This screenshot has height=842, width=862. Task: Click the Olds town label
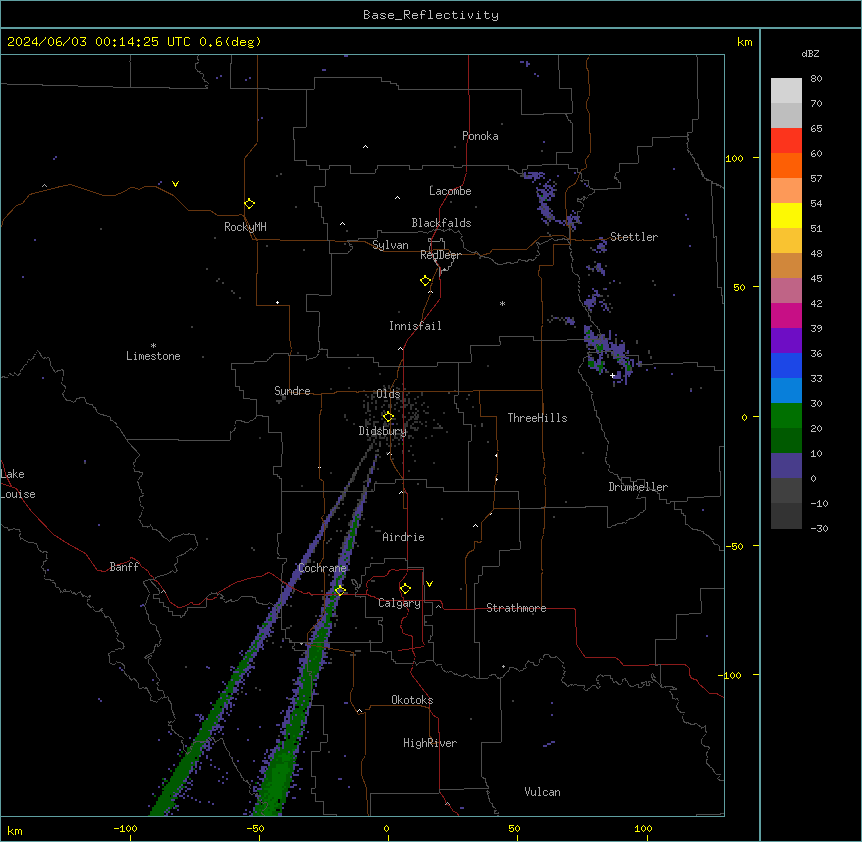pyautogui.click(x=388, y=394)
